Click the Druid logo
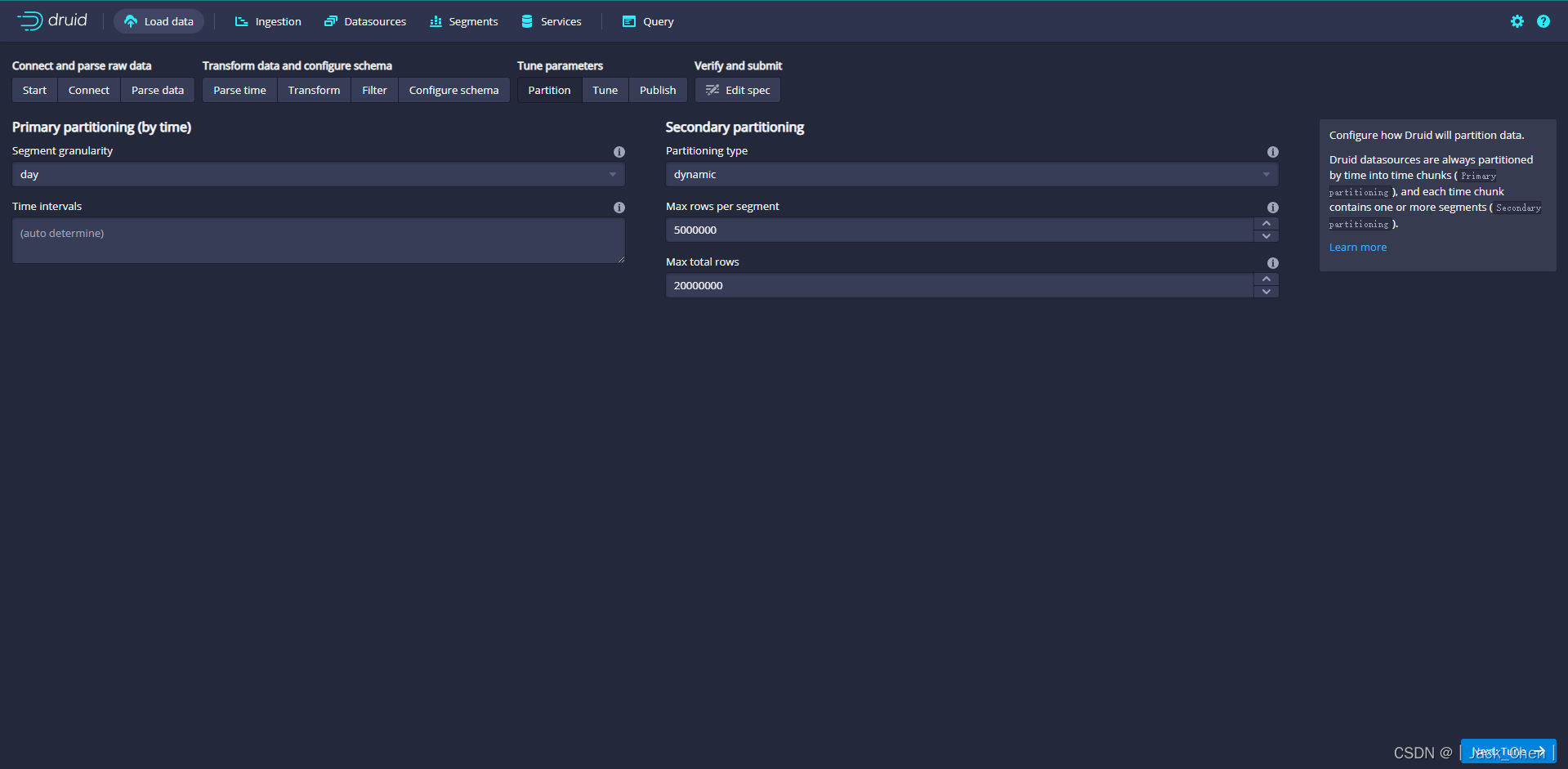Viewport: 1568px width, 769px height. (52, 20)
